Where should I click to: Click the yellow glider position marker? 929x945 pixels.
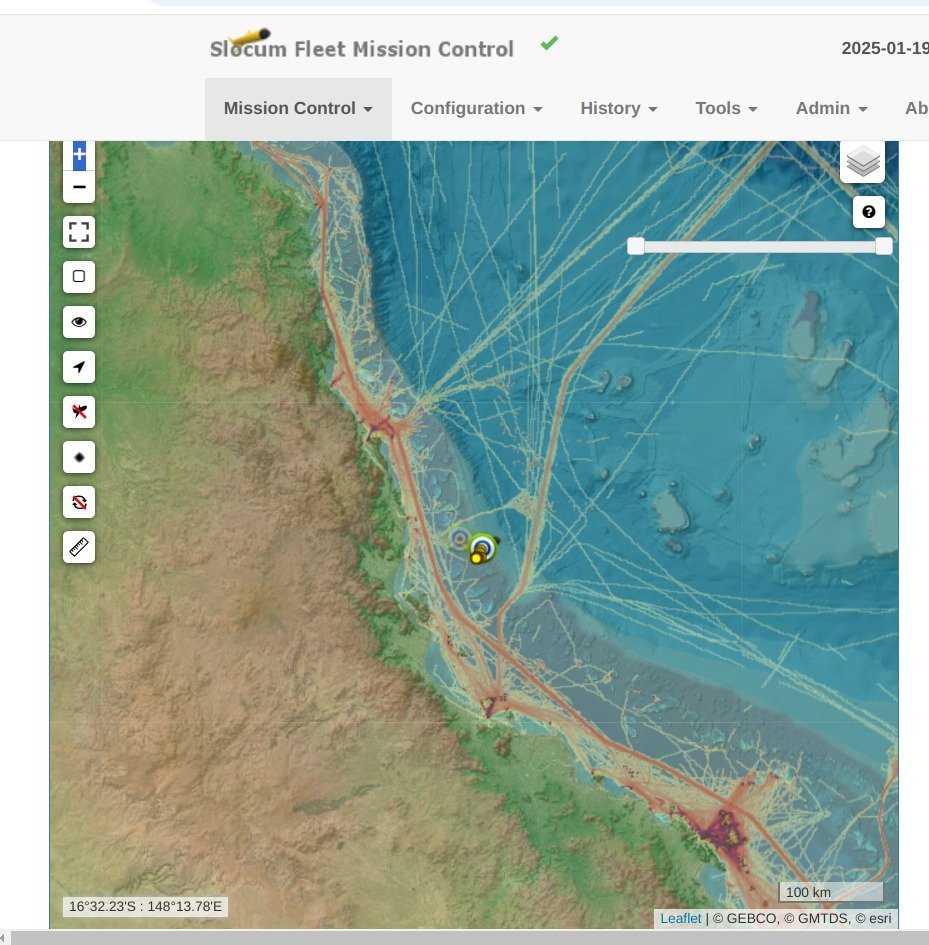[x=476, y=559]
